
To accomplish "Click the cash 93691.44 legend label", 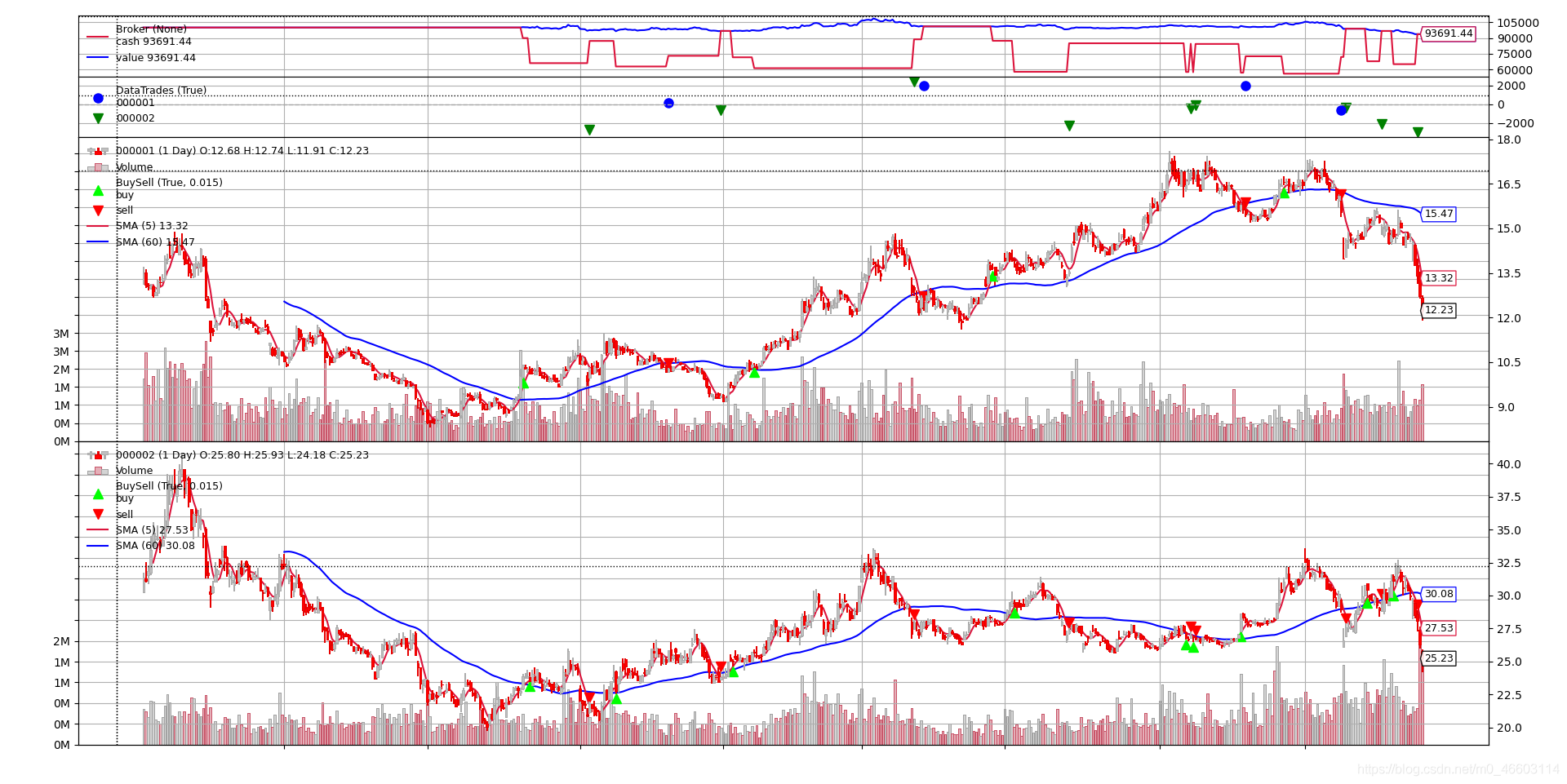I will coord(153,42).
